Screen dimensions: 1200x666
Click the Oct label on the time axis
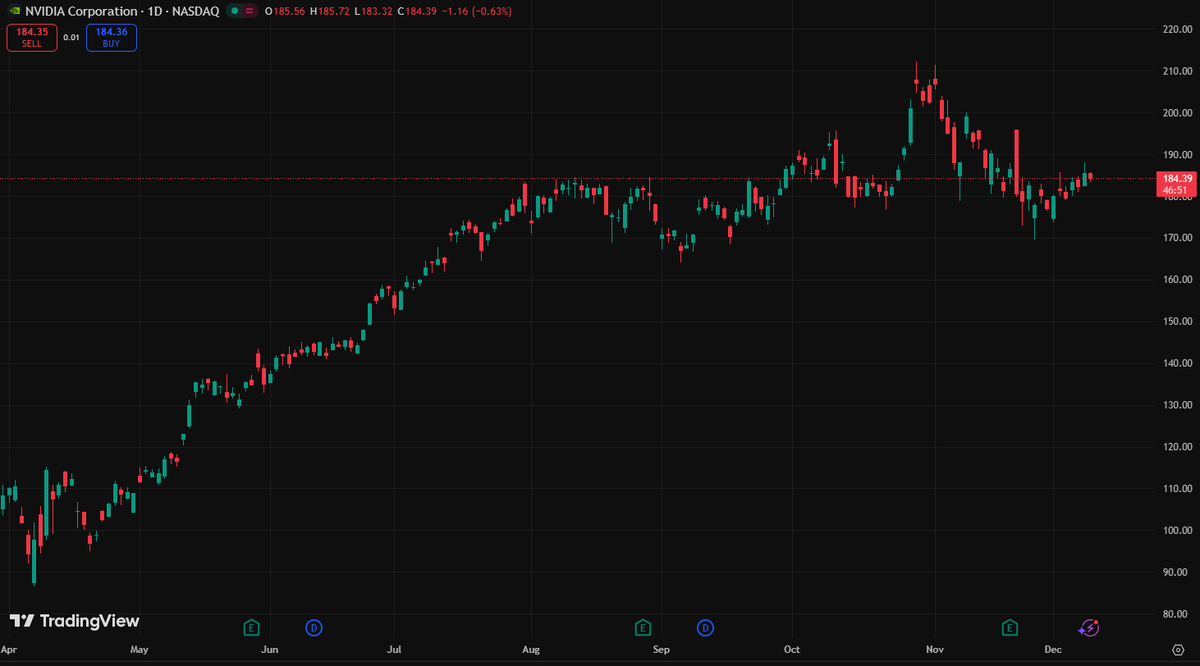coord(792,650)
